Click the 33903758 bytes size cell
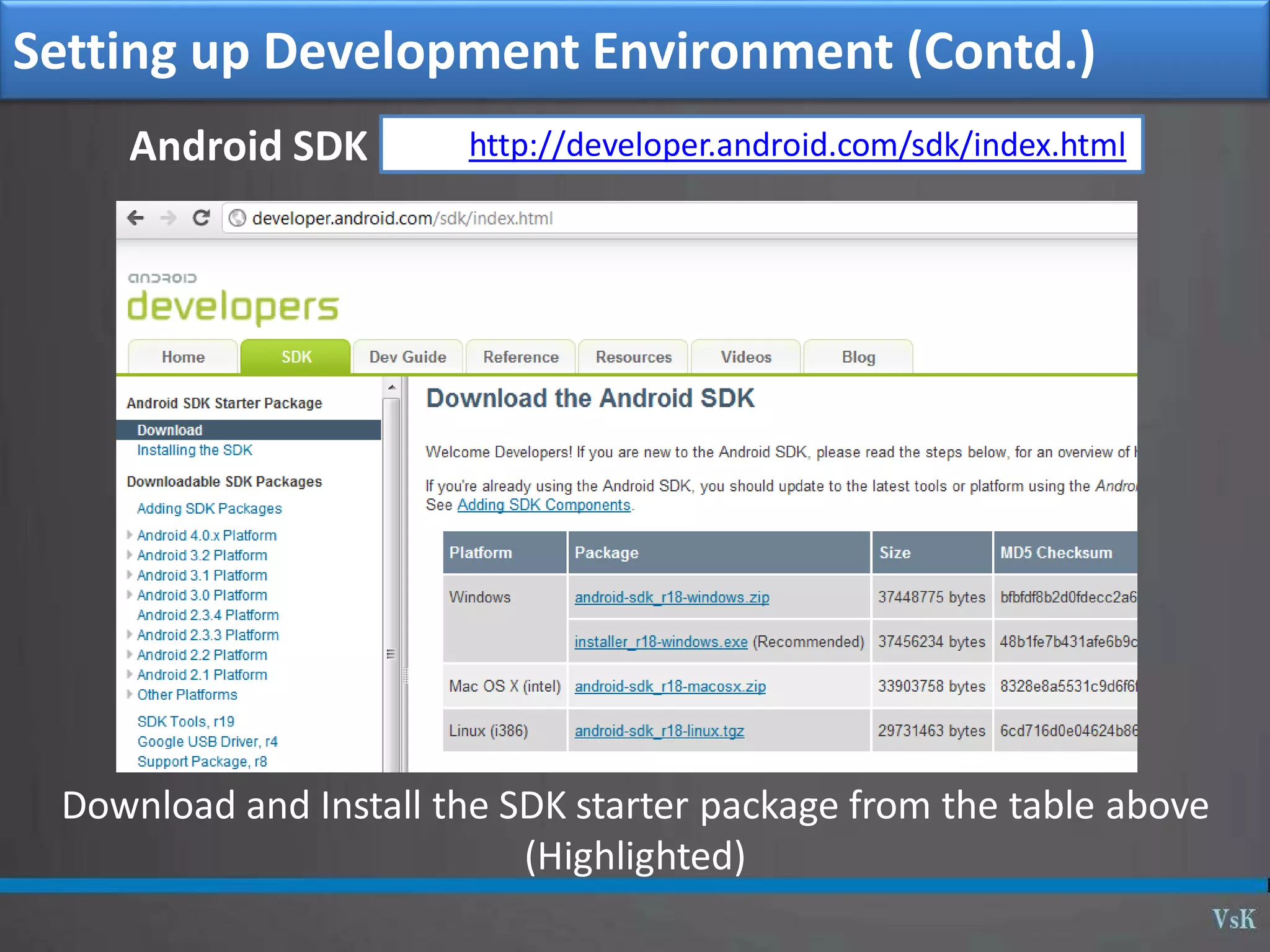The image size is (1270, 952). coord(932,686)
